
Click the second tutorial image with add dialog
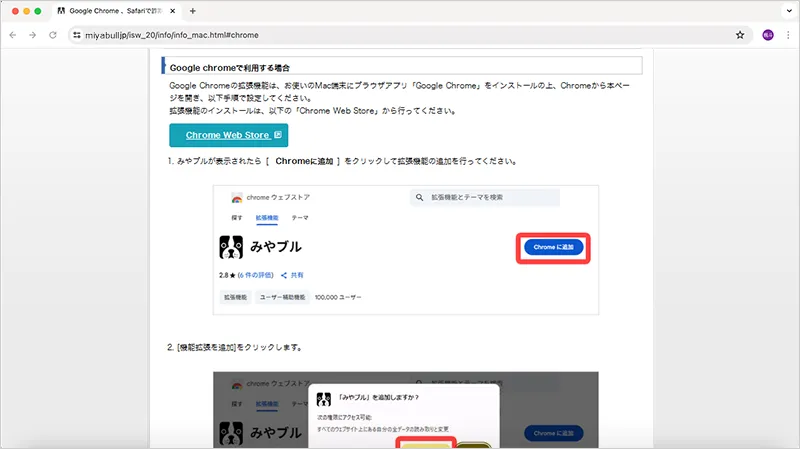(x=406, y=410)
